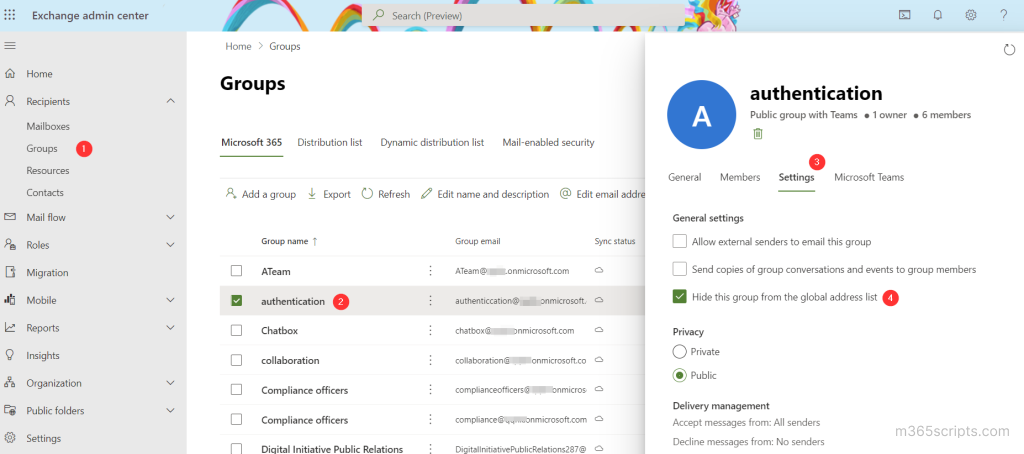Click the Insights lightbulb icon

click(10, 355)
